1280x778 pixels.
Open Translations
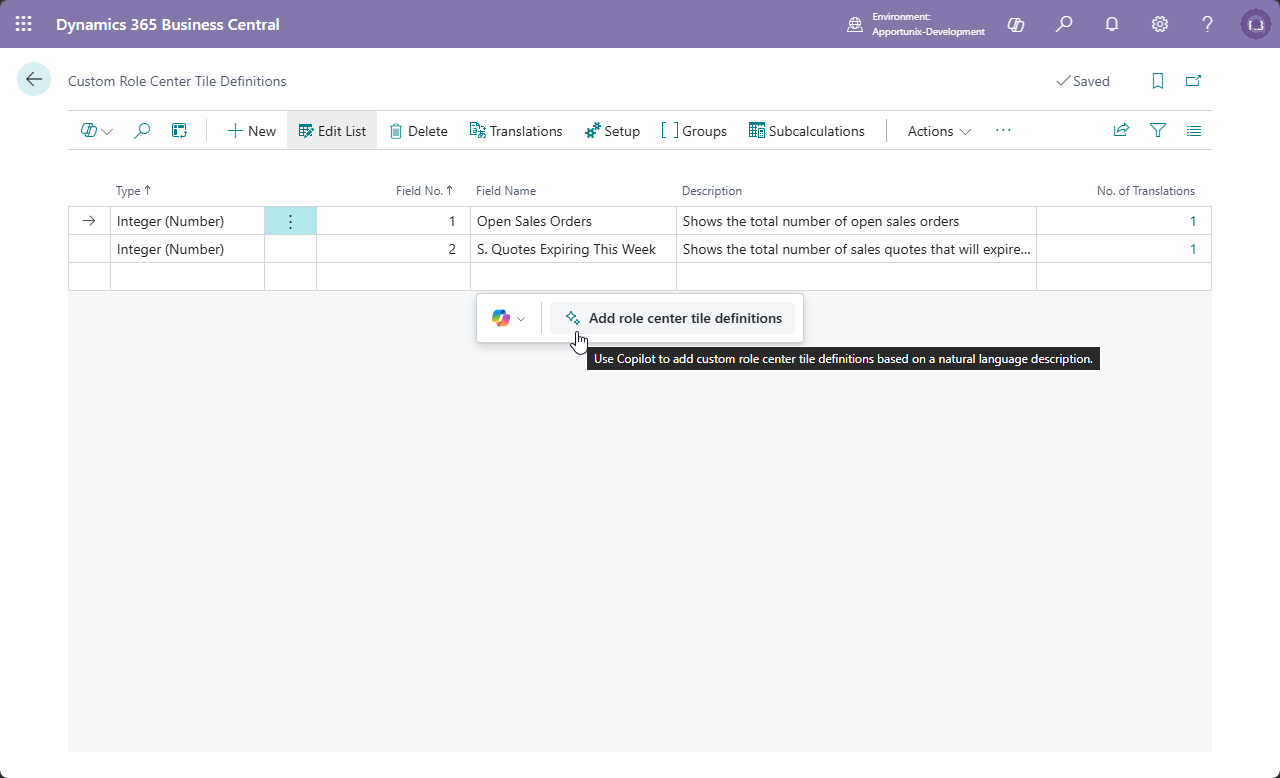pos(516,131)
